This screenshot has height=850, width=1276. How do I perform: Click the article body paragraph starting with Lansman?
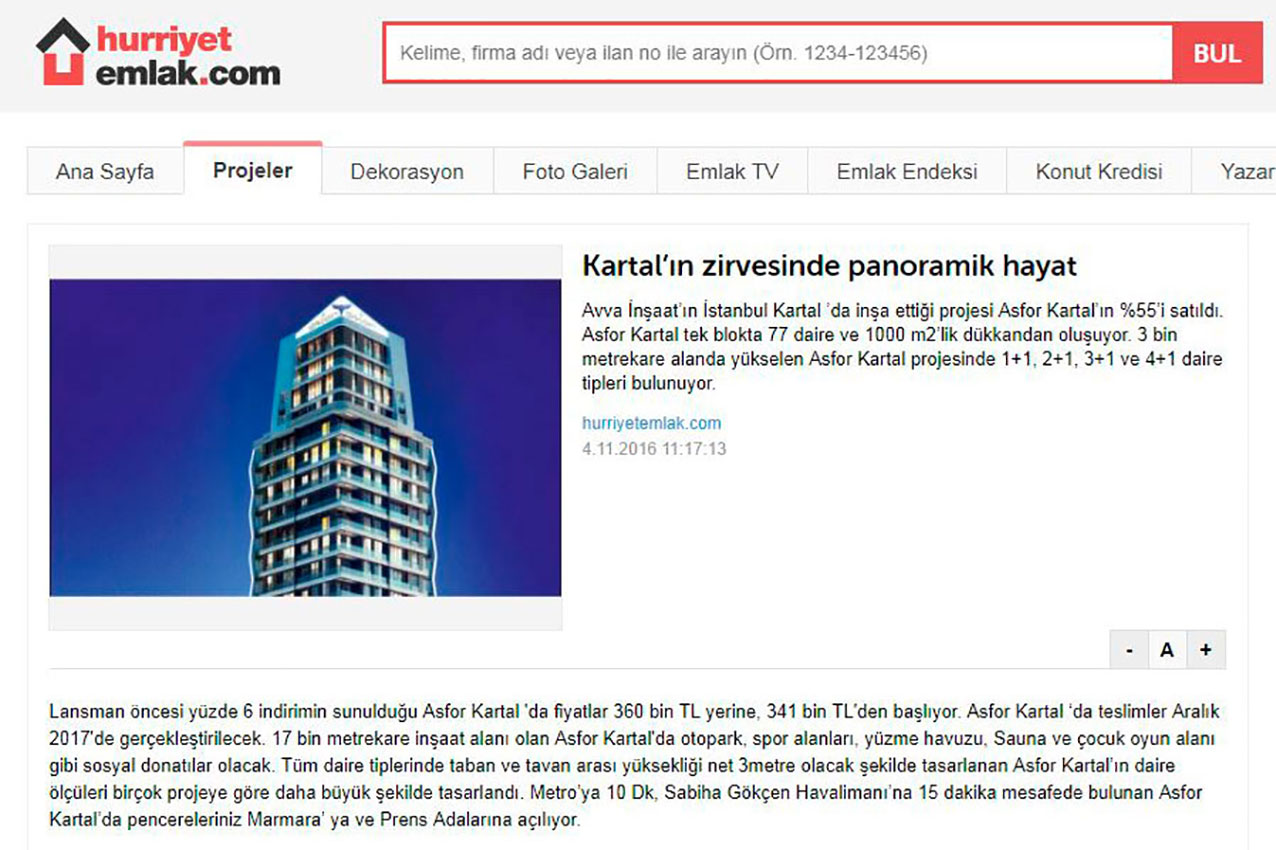click(x=634, y=766)
